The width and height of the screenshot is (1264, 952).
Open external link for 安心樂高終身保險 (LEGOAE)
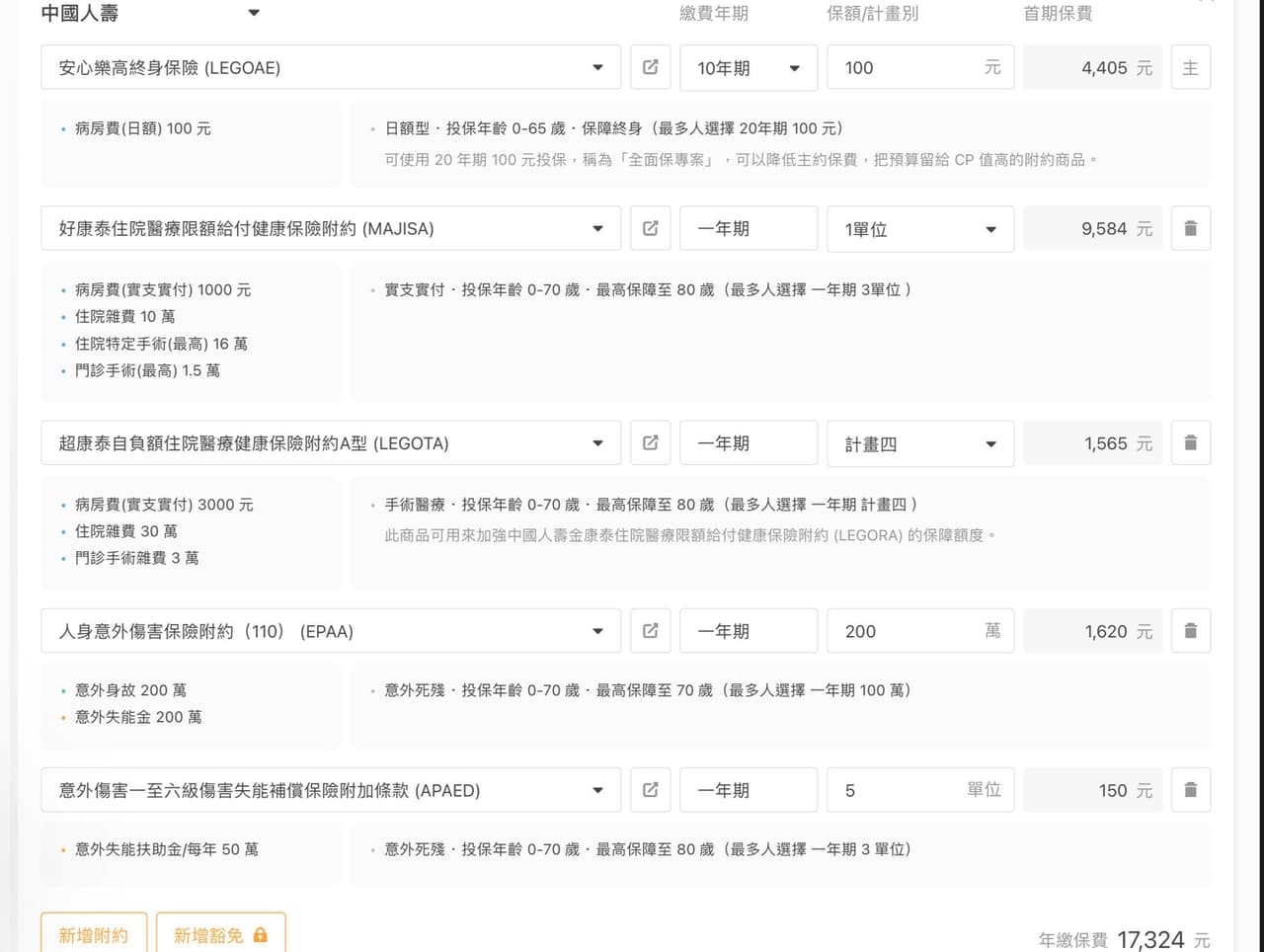pyautogui.click(x=650, y=67)
